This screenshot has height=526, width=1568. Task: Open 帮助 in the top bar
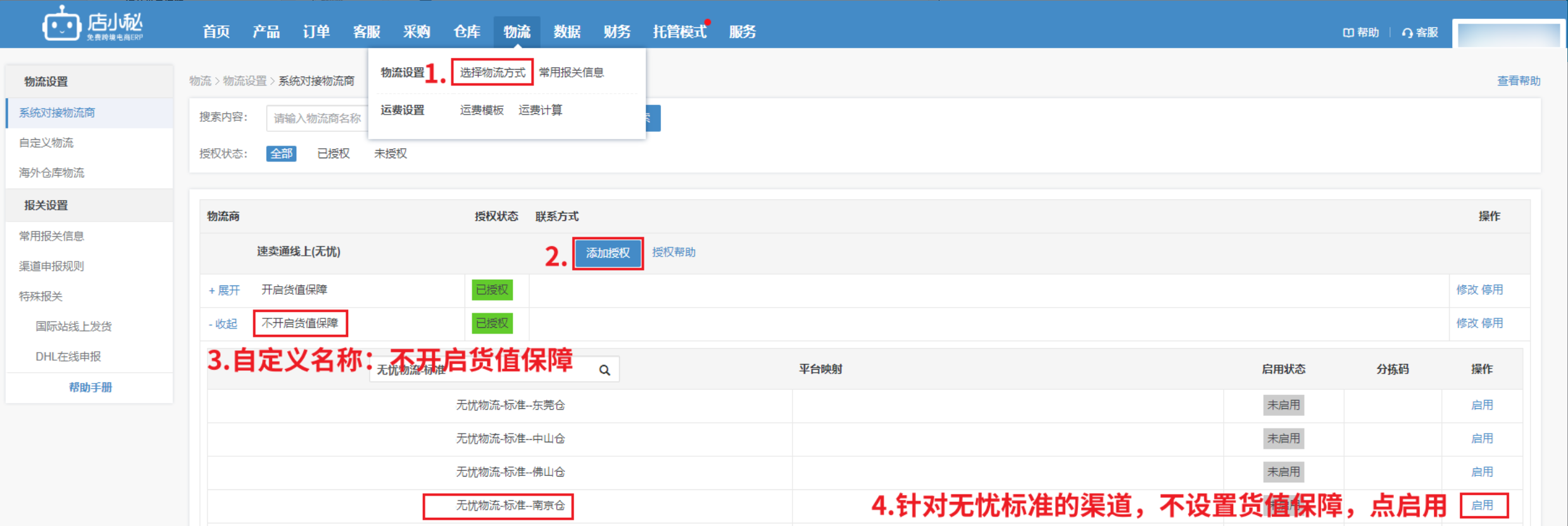point(1360,32)
